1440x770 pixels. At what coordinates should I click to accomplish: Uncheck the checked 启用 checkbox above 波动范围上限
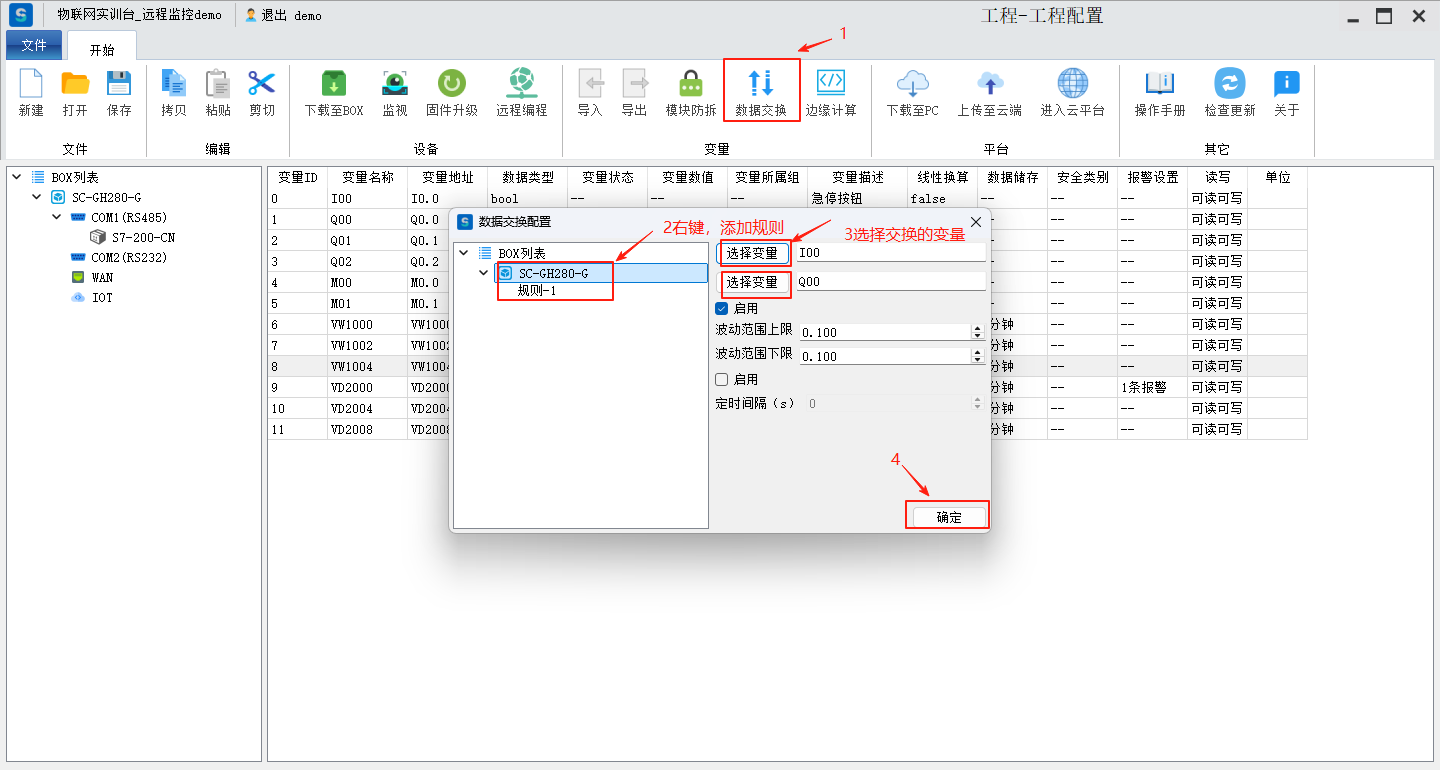(722, 309)
